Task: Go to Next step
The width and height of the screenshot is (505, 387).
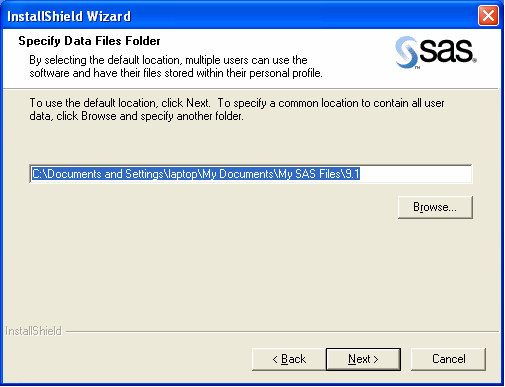Action: 363,359
